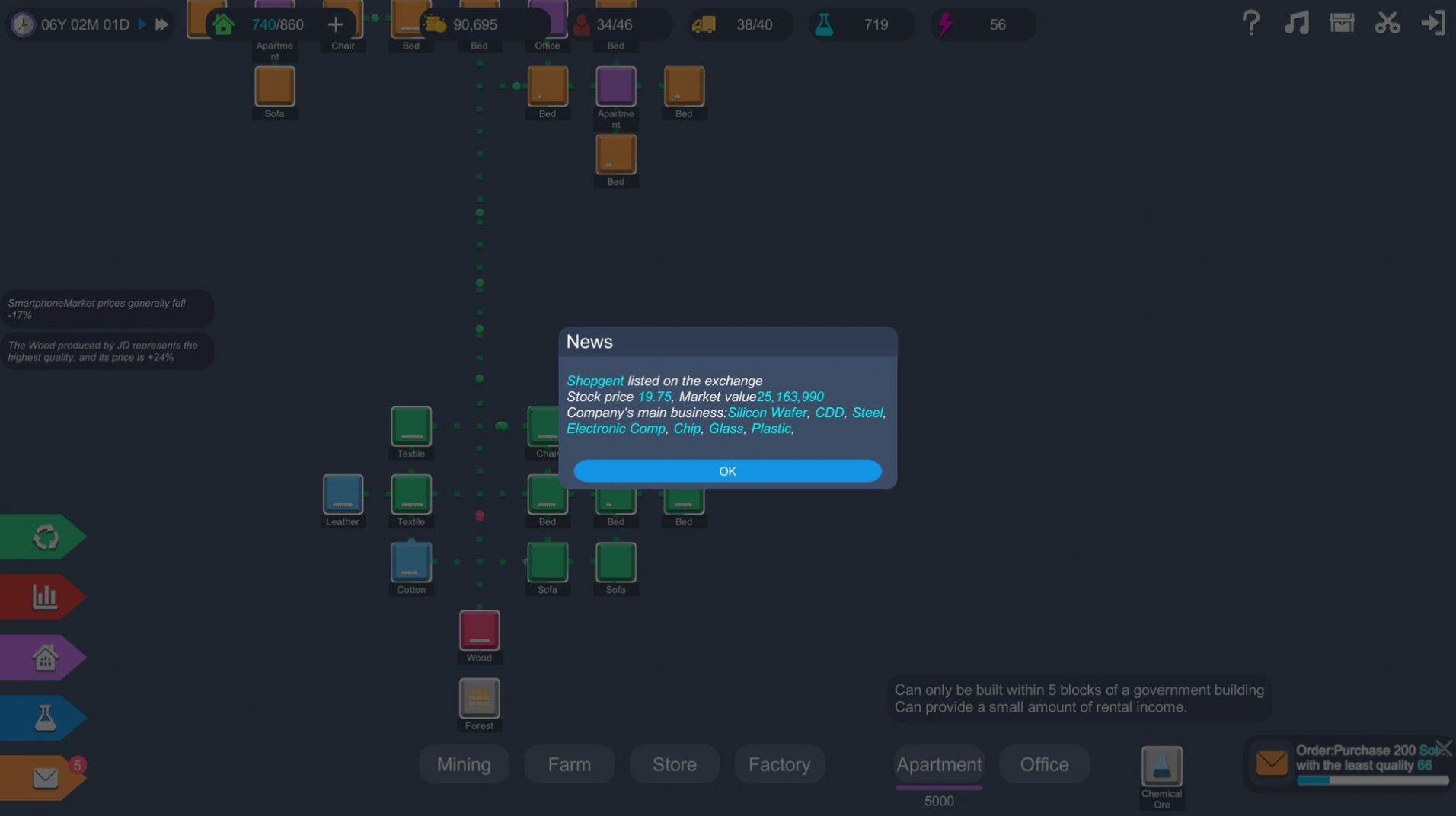The height and width of the screenshot is (816, 1456).
Task: Expand the Factory build category
Action: click(x=779, y=764)
